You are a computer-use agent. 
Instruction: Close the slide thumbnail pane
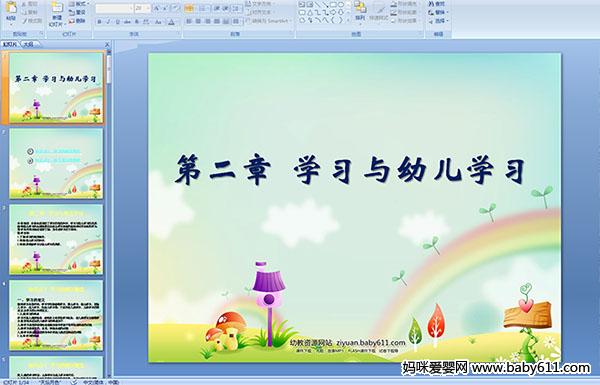click(x=108, y=45)
